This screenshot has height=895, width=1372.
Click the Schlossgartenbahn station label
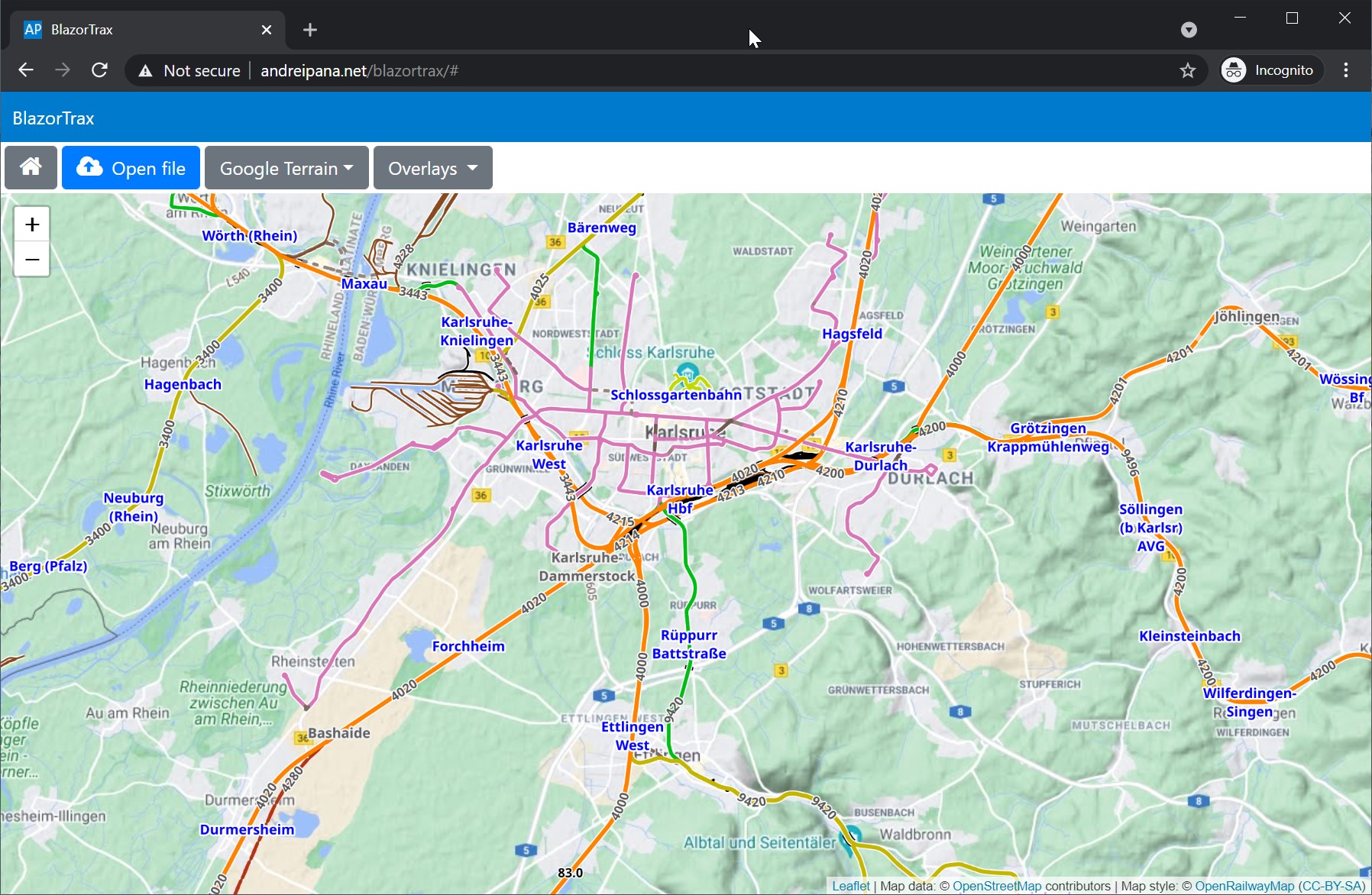coord(676,395)
